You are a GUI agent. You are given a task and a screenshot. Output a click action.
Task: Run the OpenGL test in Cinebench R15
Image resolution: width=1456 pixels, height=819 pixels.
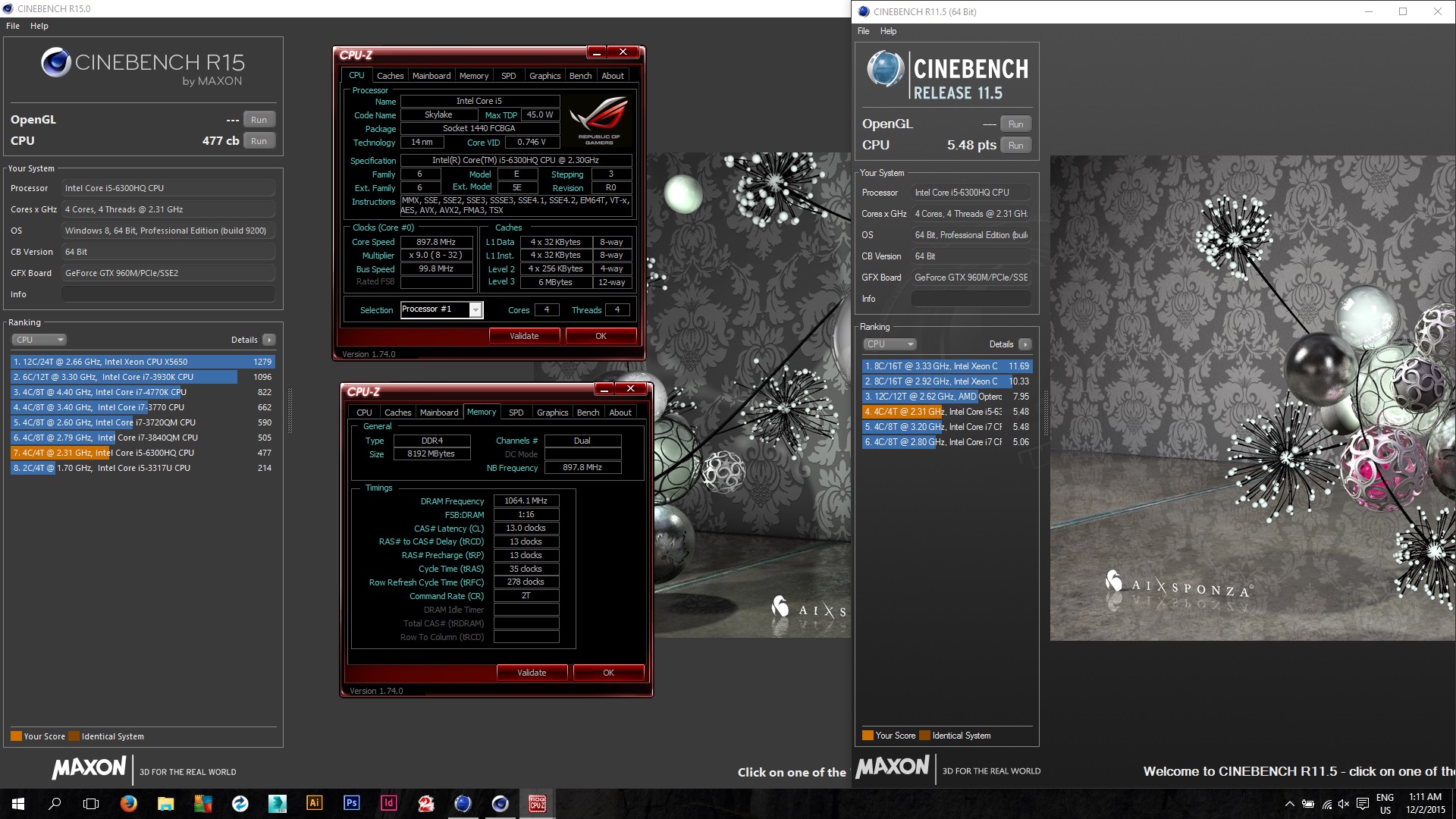pyautogui.click(x=259, y=120)
